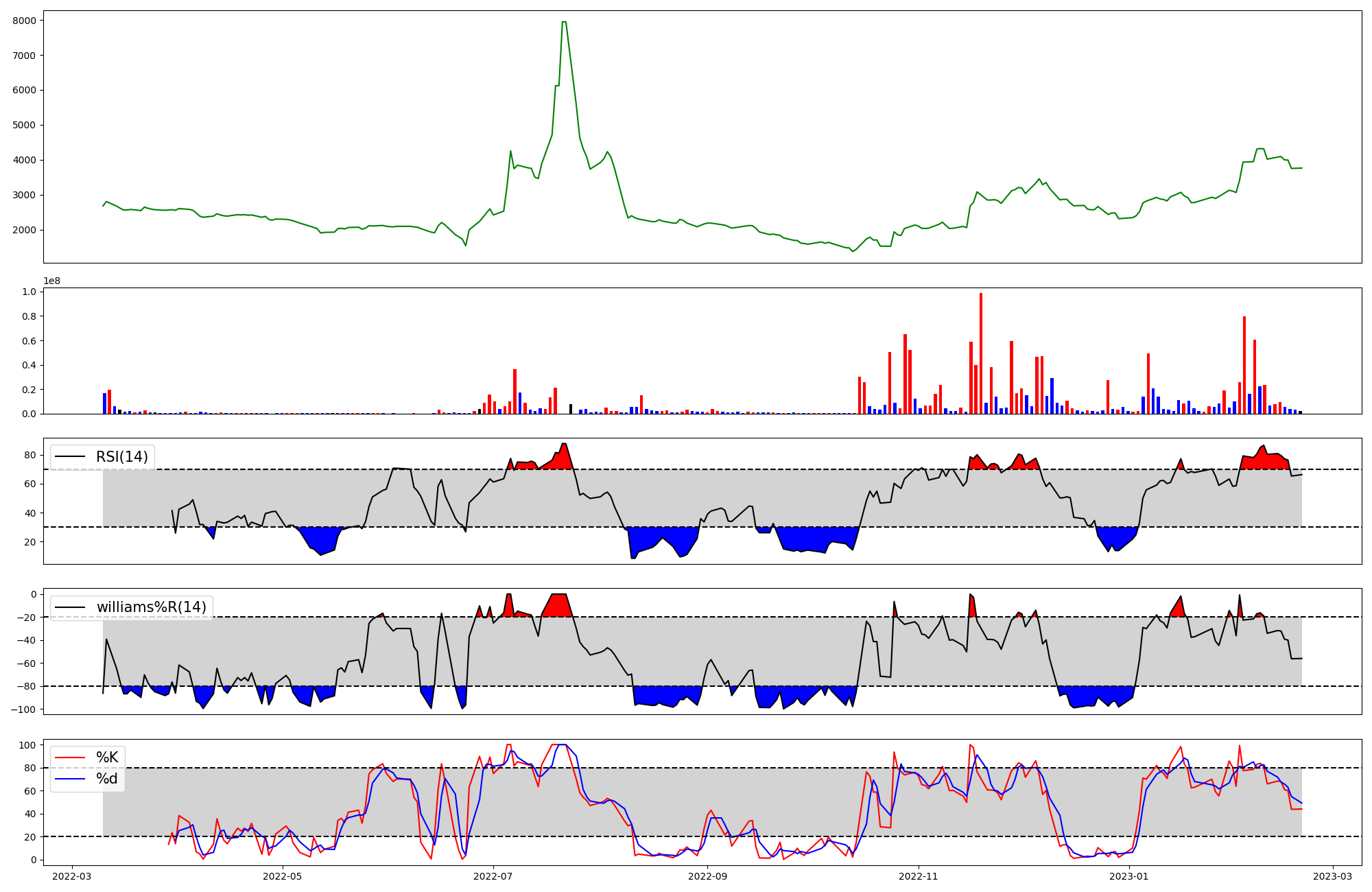Click the williams%R(14) legend entry
The width and height of the screenshot is (1372, 892).
tap(151, 607)
